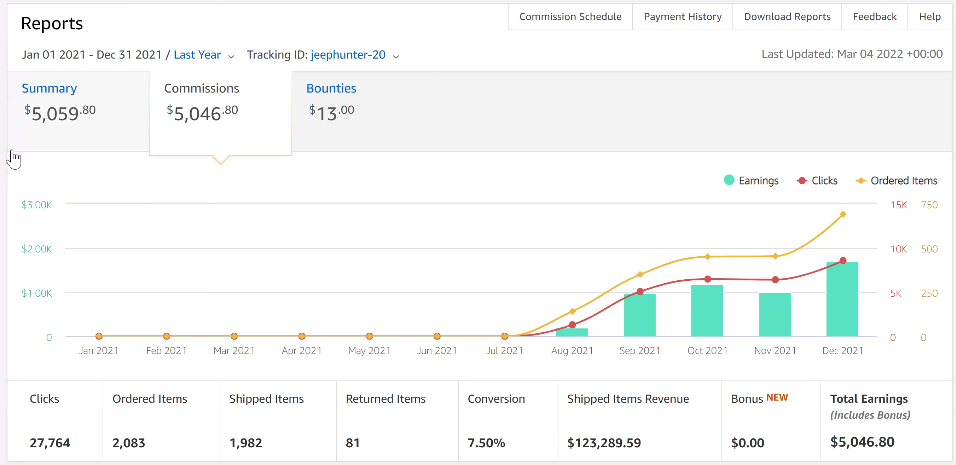Click the Last Updated Mar 04 2022 text
956x465 pixels.
click(852, 54)
